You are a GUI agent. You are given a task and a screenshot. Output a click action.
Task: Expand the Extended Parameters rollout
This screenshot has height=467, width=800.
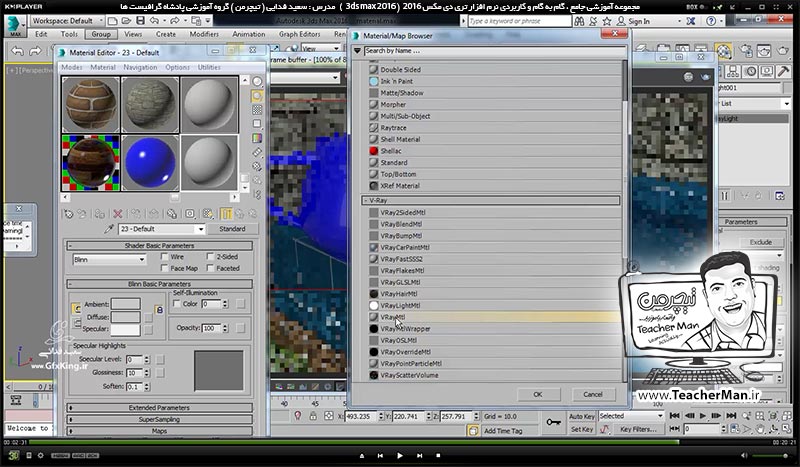tap(159, 408)
